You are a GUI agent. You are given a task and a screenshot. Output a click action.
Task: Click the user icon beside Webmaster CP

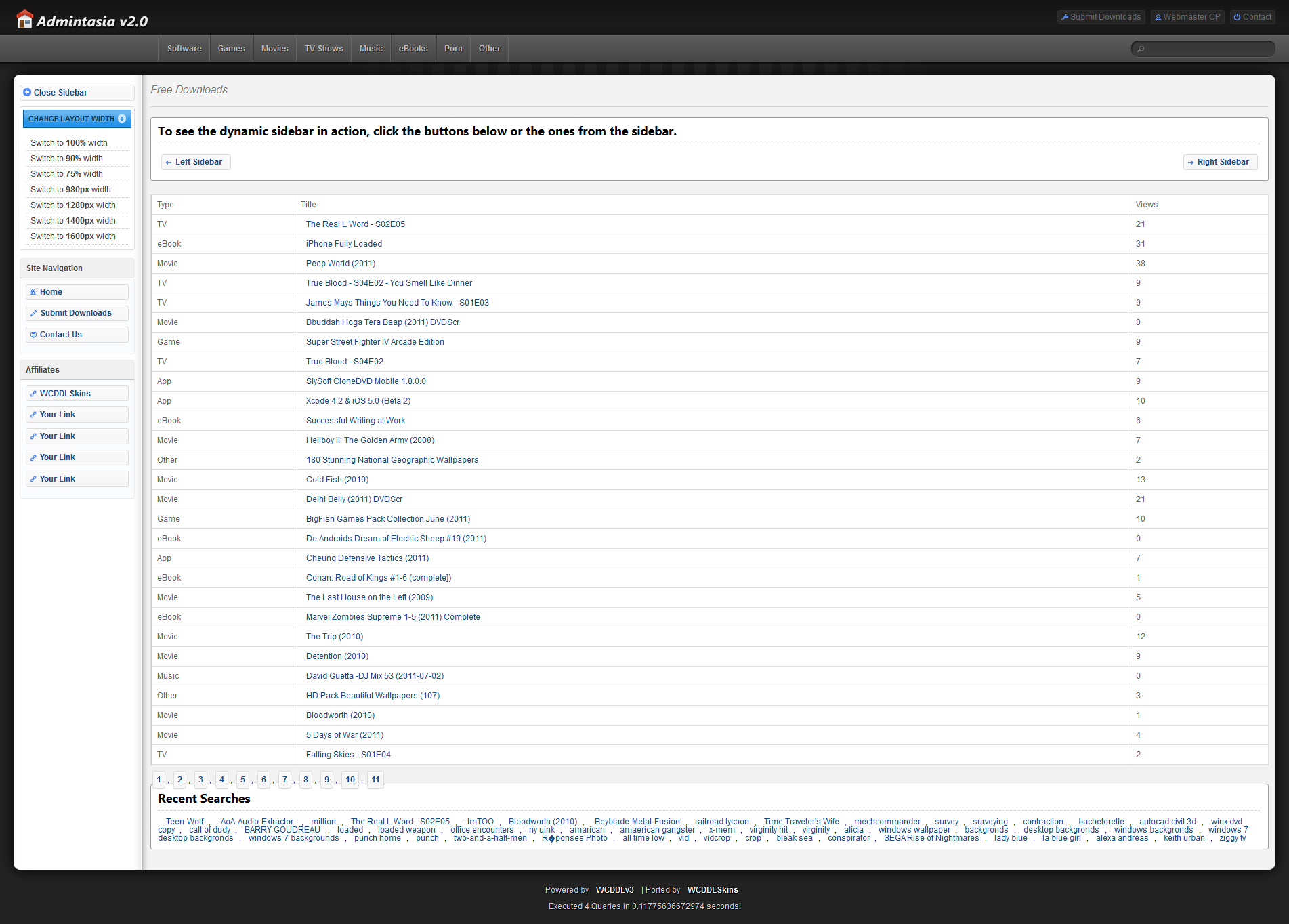point(1158,17)
